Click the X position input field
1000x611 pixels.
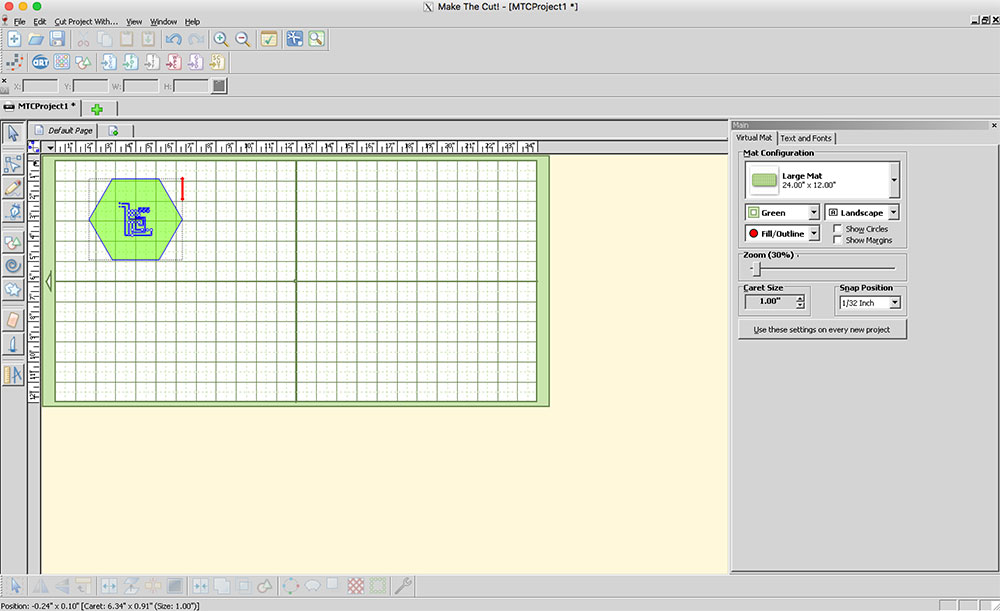click(40, 86)
